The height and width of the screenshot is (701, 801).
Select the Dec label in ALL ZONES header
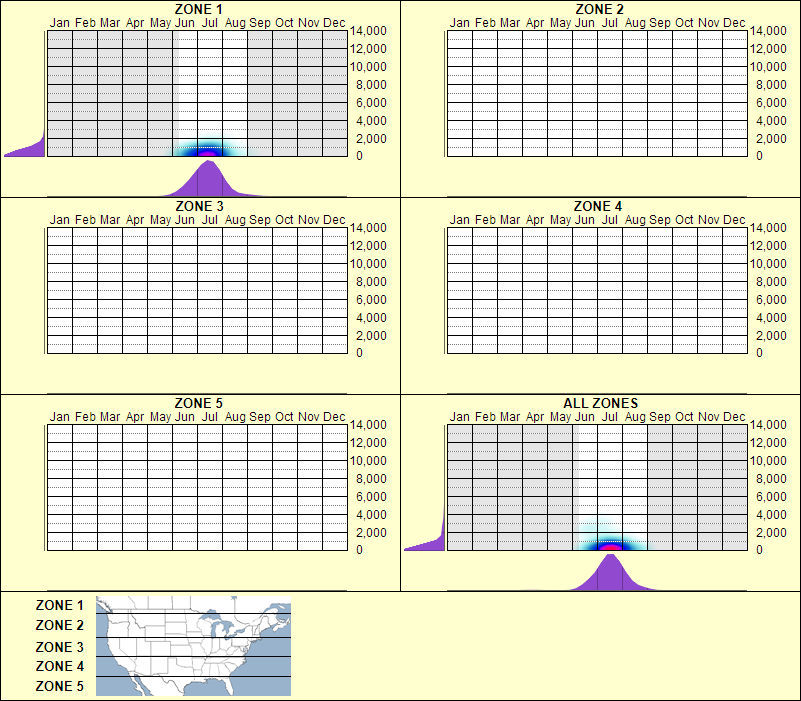(x=736, y=415)
